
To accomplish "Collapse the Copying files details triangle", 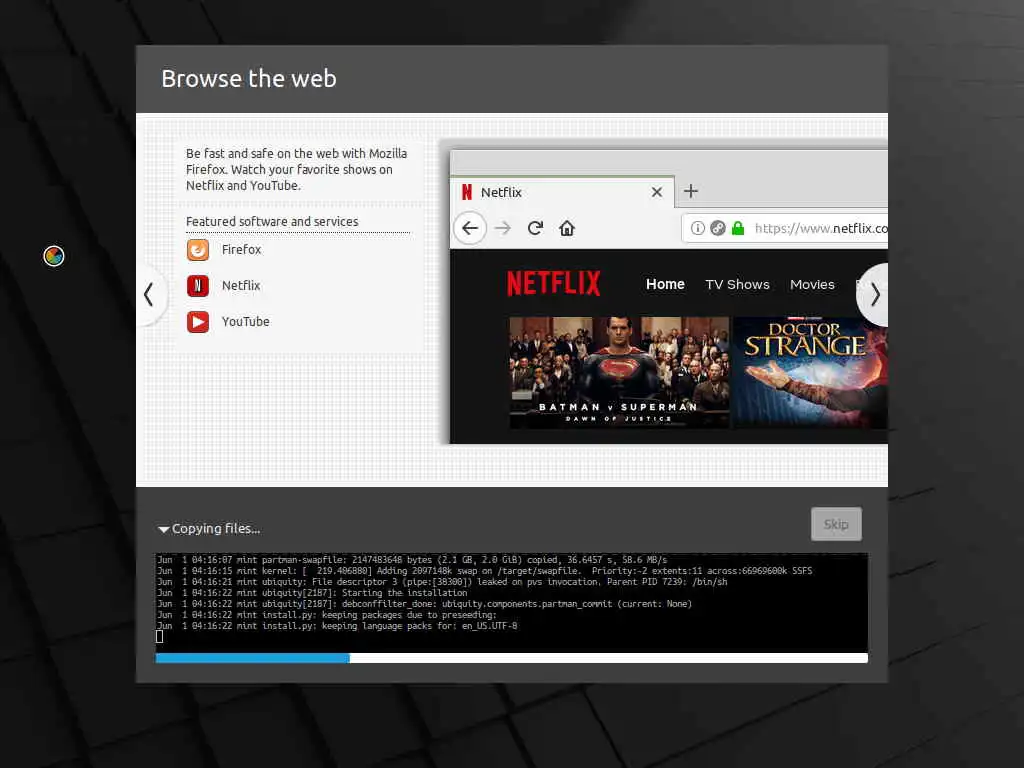I will [163, 529].
